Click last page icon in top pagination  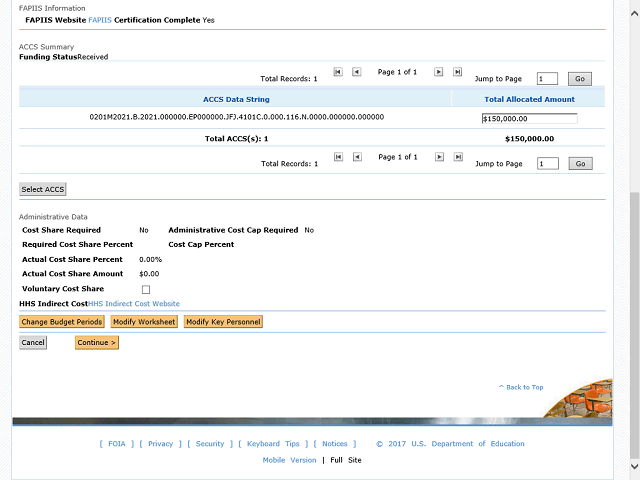[x=458, y=72]
